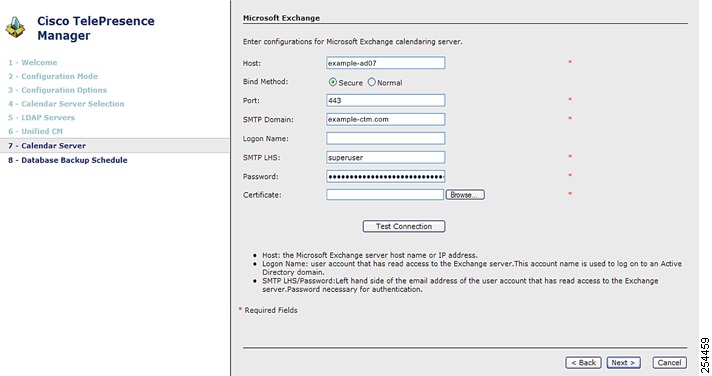
Task: Select the Secure bind method radio button
Action: tap(333, 82)
